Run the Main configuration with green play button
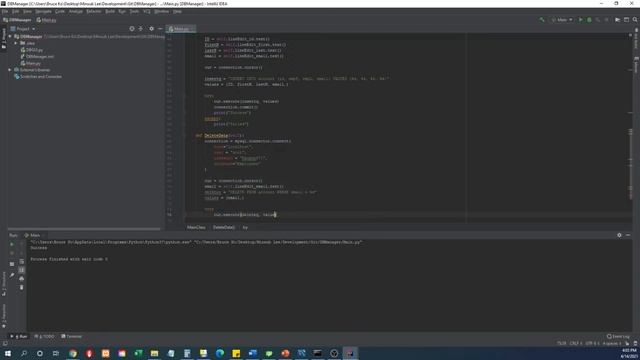 580,20
